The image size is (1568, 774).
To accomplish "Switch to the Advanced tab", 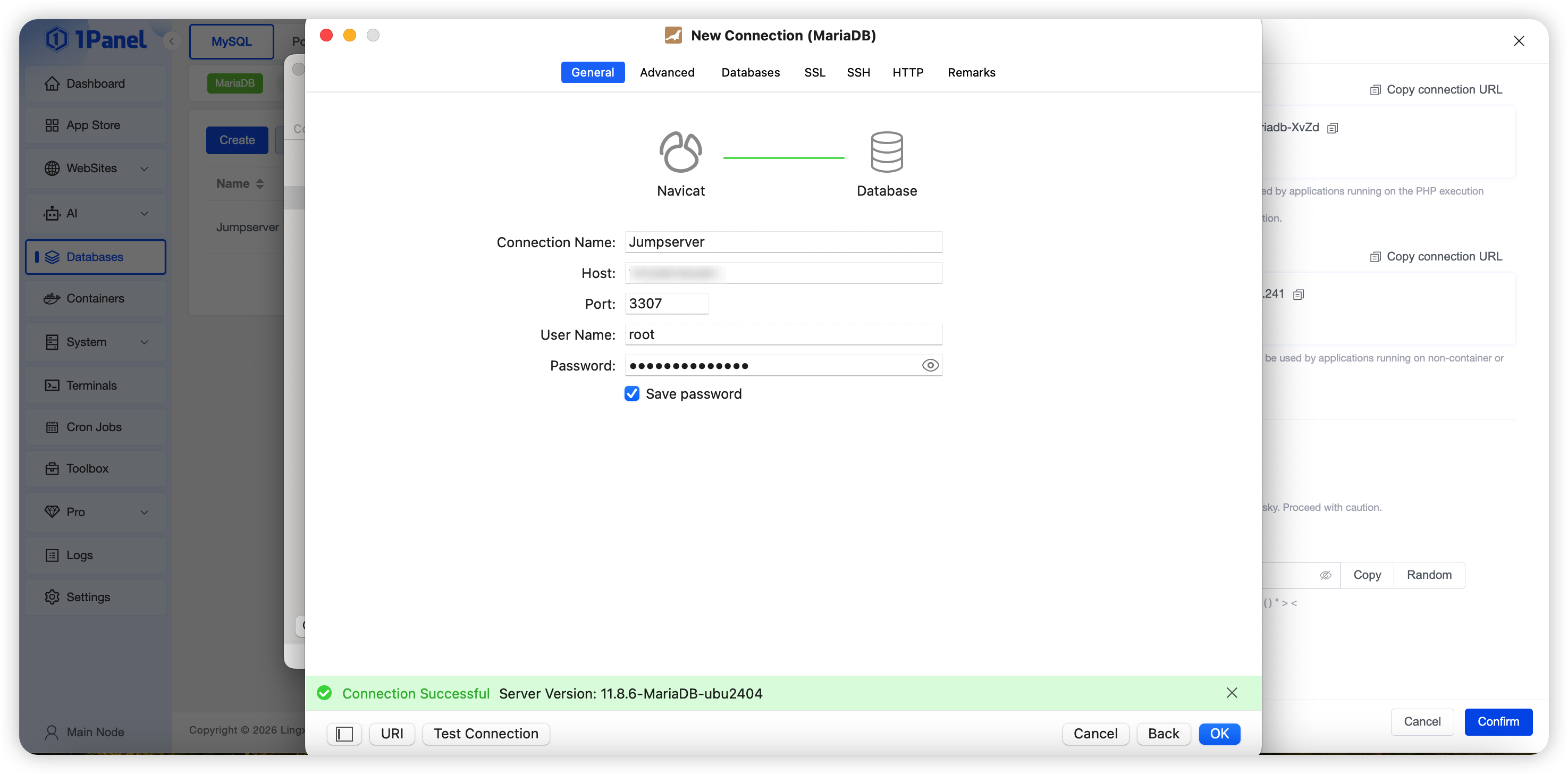I will (667, 72).
